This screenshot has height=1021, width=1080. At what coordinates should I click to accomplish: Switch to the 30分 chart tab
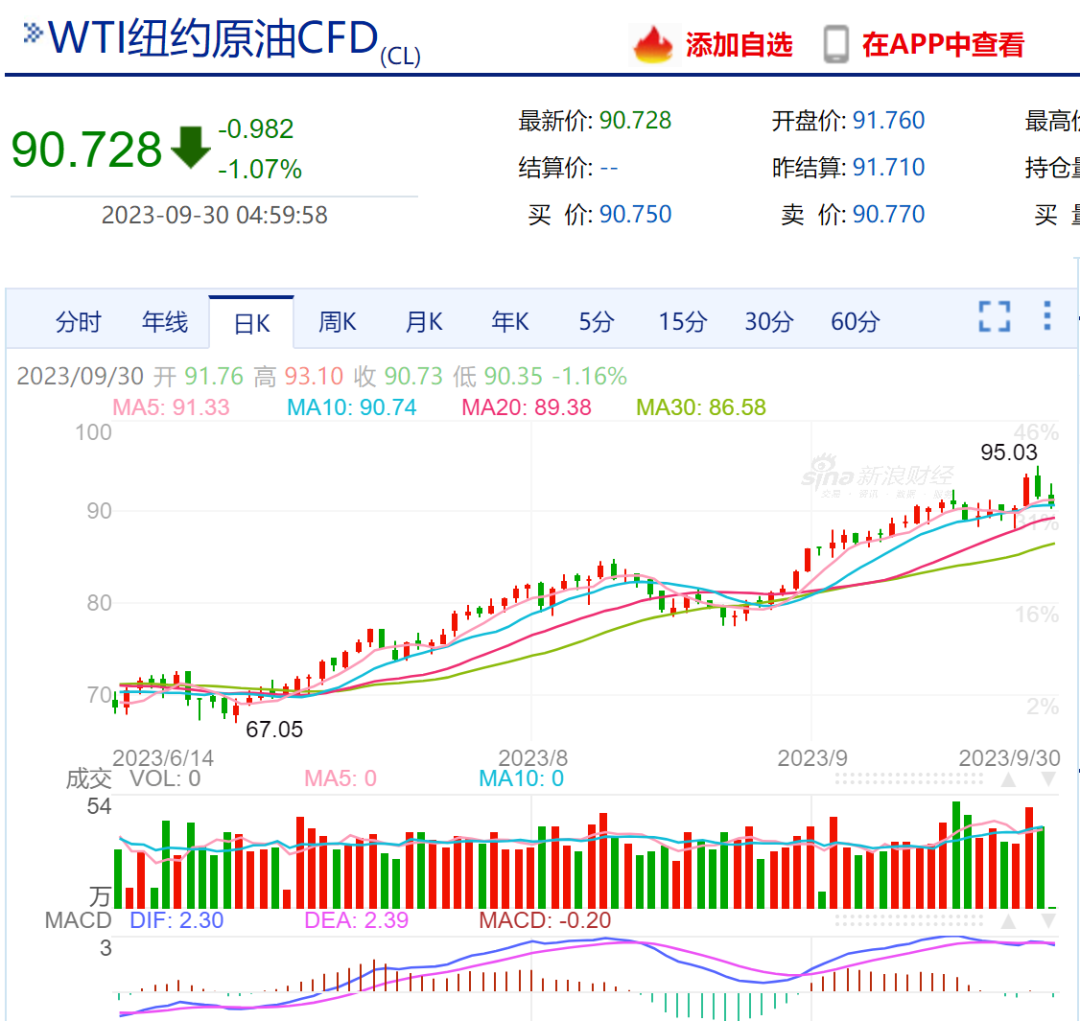(x=769, y=322)
